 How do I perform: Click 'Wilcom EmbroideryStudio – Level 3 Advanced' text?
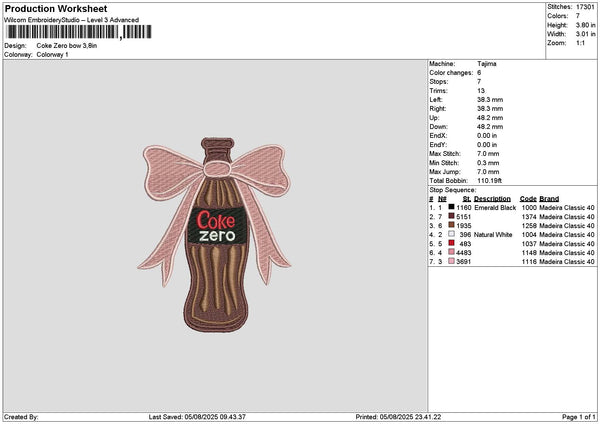[x=72, y=20]
